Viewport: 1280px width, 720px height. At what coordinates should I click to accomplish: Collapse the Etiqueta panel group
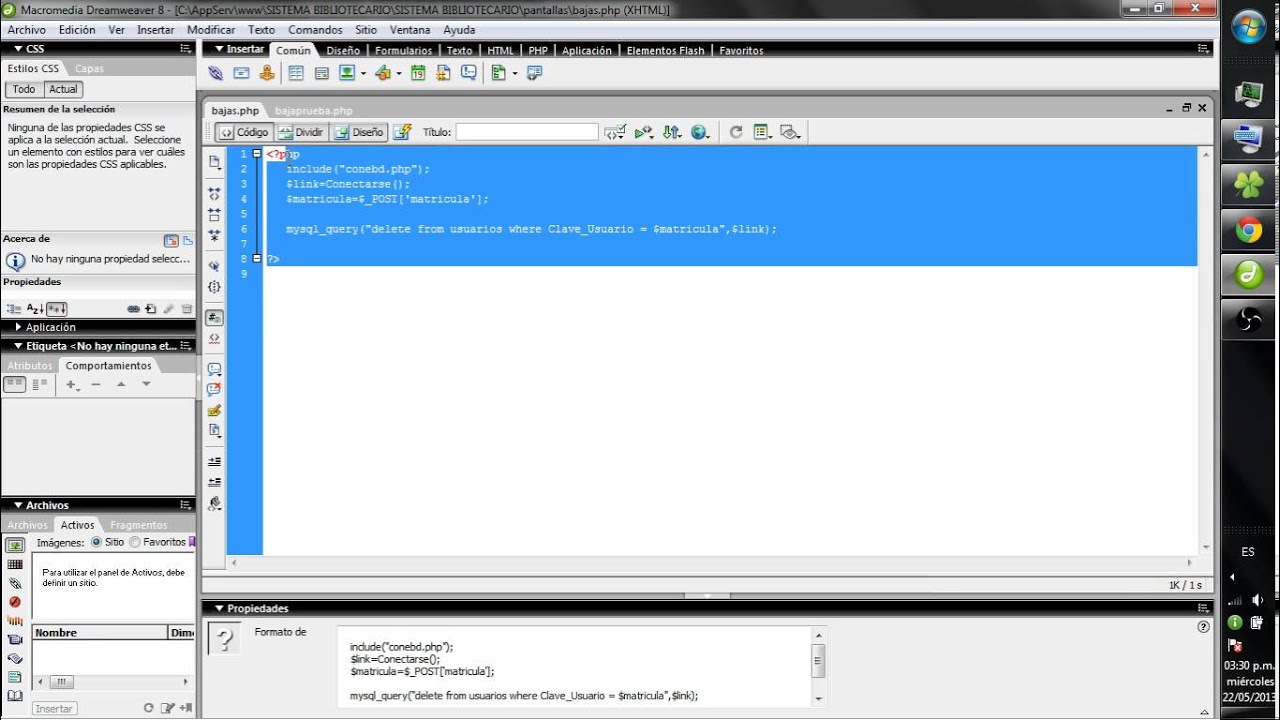pos(18,346)
